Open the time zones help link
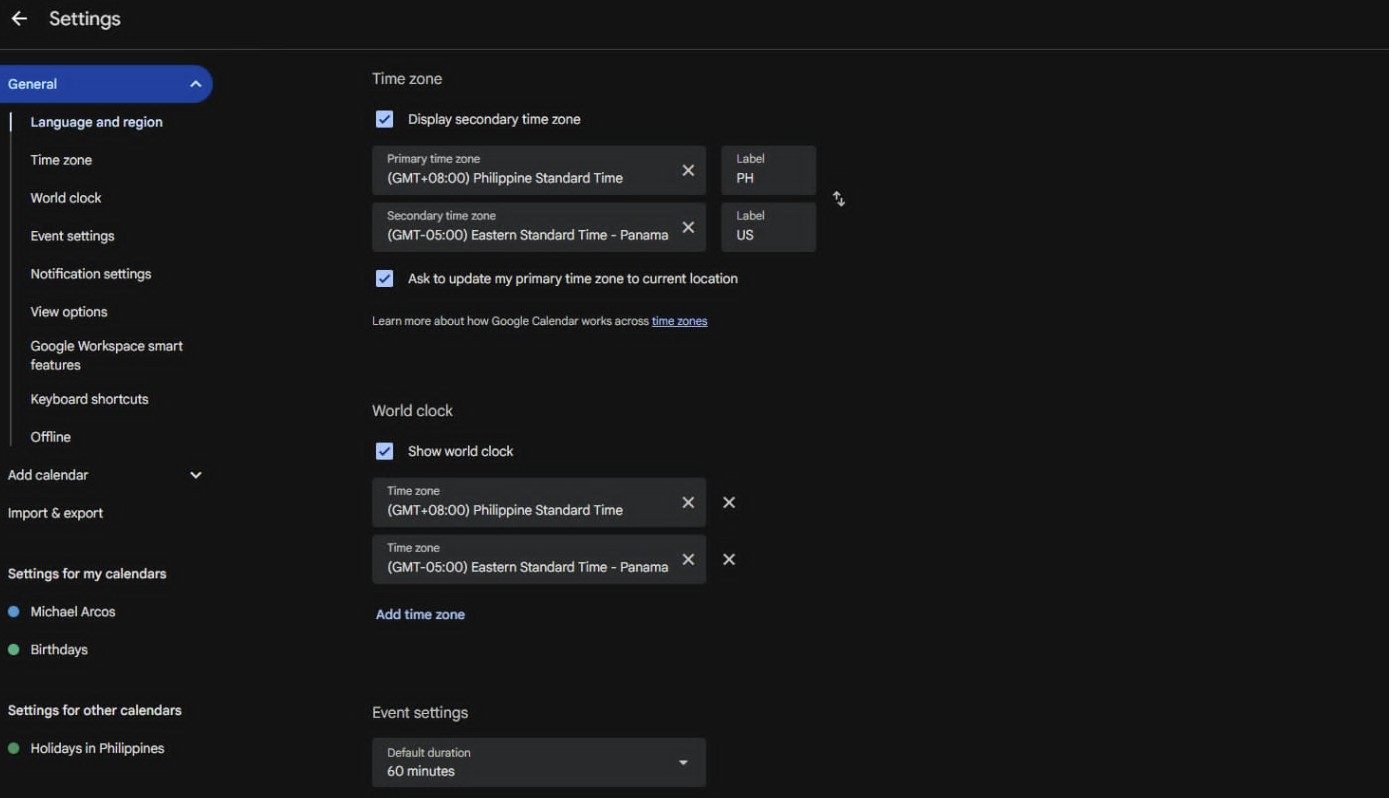Screen dimensions: 1389x798 (x=679, y=321)
